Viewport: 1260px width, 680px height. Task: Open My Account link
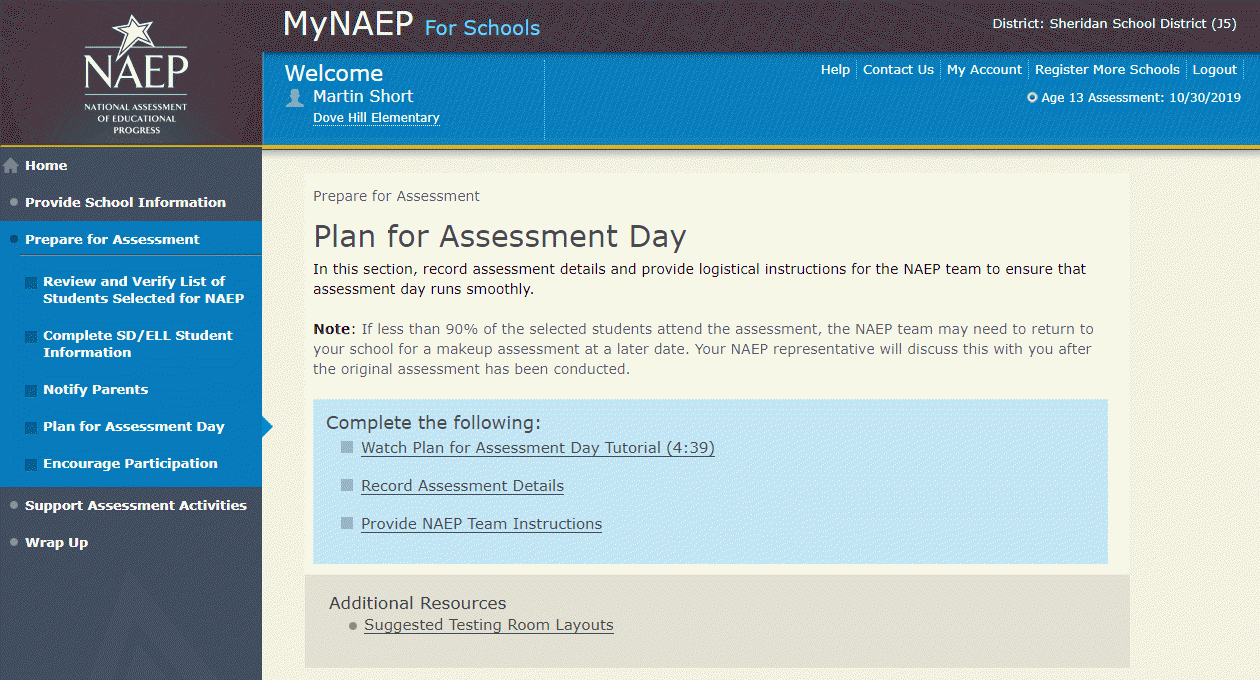click(984, 70)
